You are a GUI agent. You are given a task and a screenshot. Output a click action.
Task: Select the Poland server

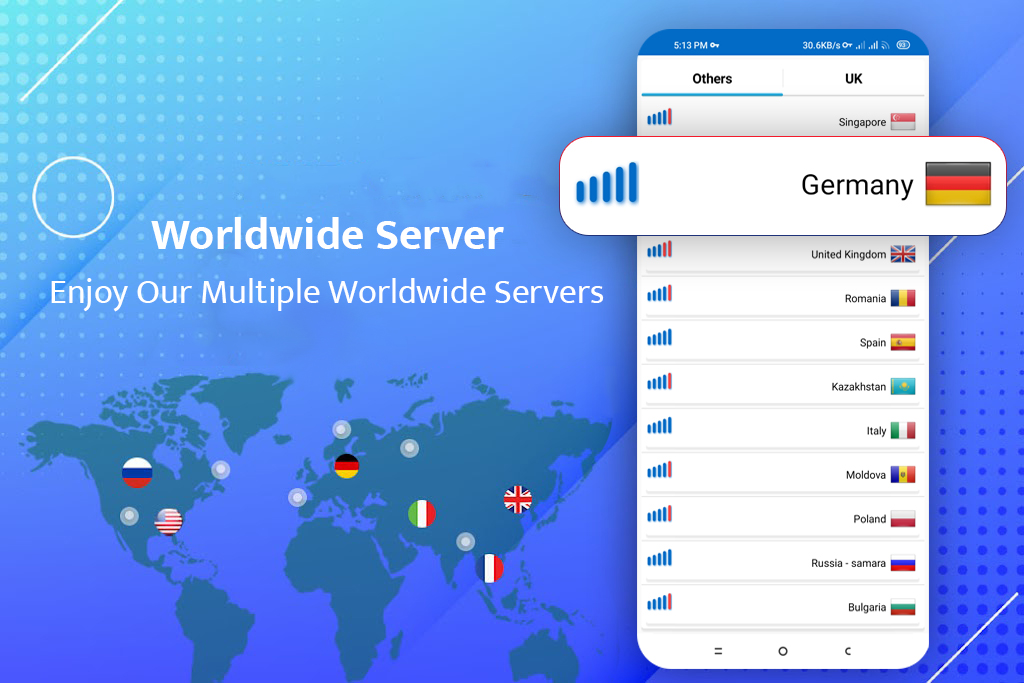tap(782, 518)
